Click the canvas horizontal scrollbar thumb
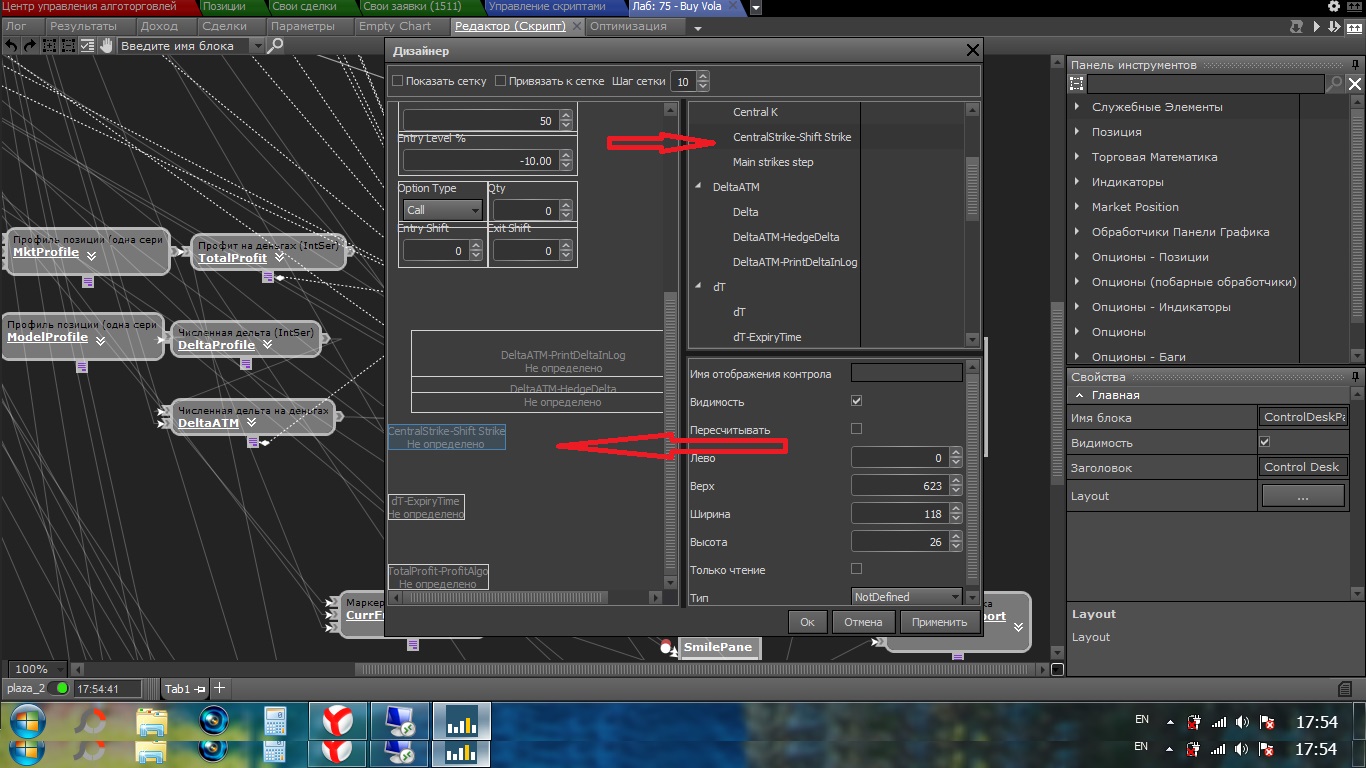Image resolution: width=1366 pixels, height=768 pixels. point(700,669)
